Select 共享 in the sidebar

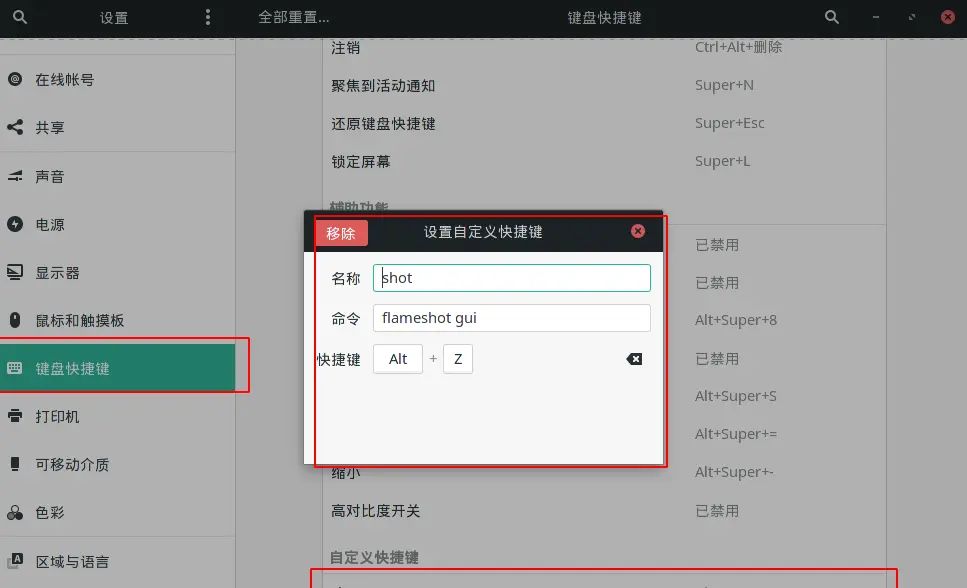pyautogui.click(x=117, y=127)
